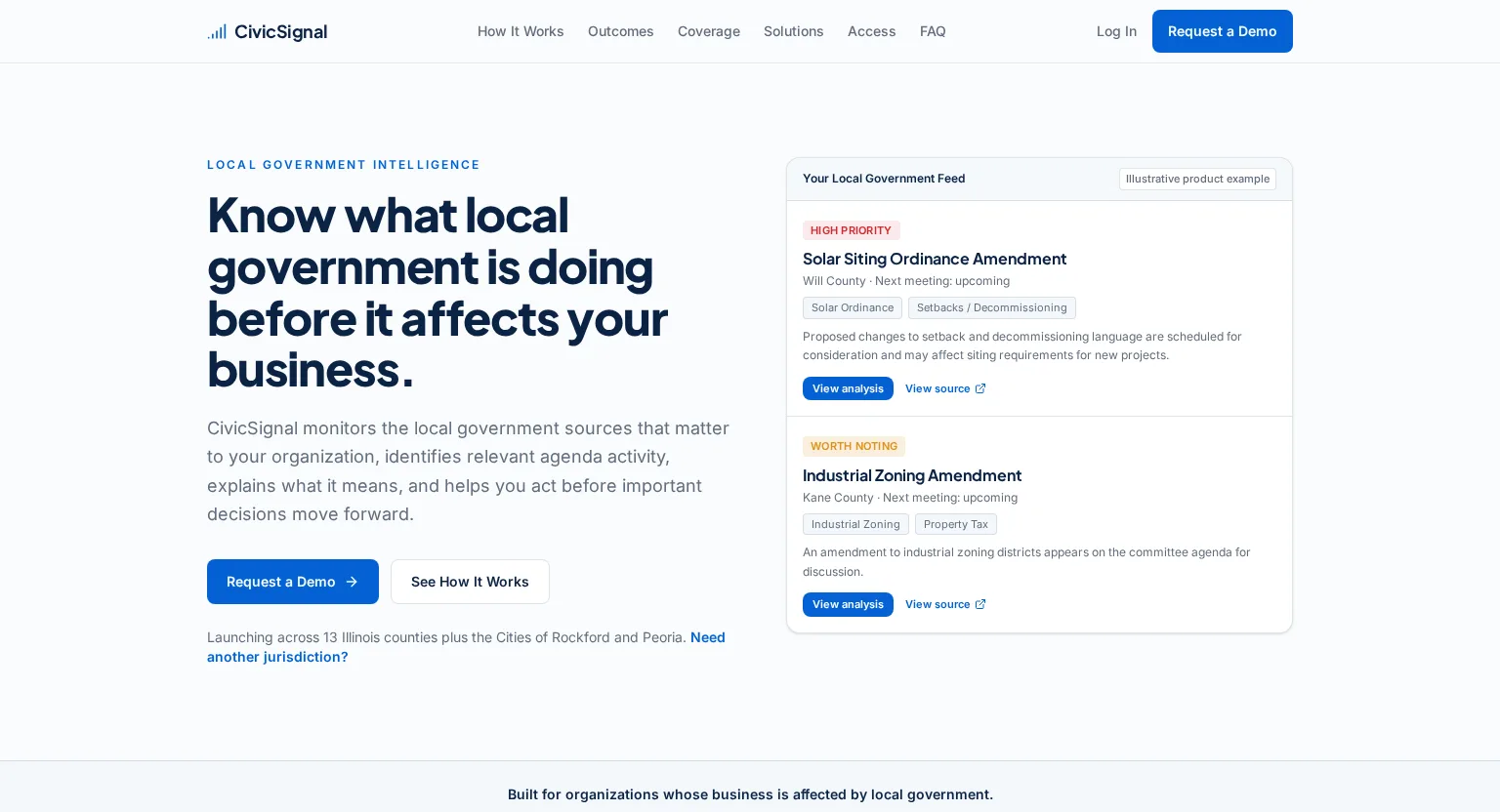Click the HIGH PRIORITY badge
This screenshot has height=812, width=1500.
[852, 230]
